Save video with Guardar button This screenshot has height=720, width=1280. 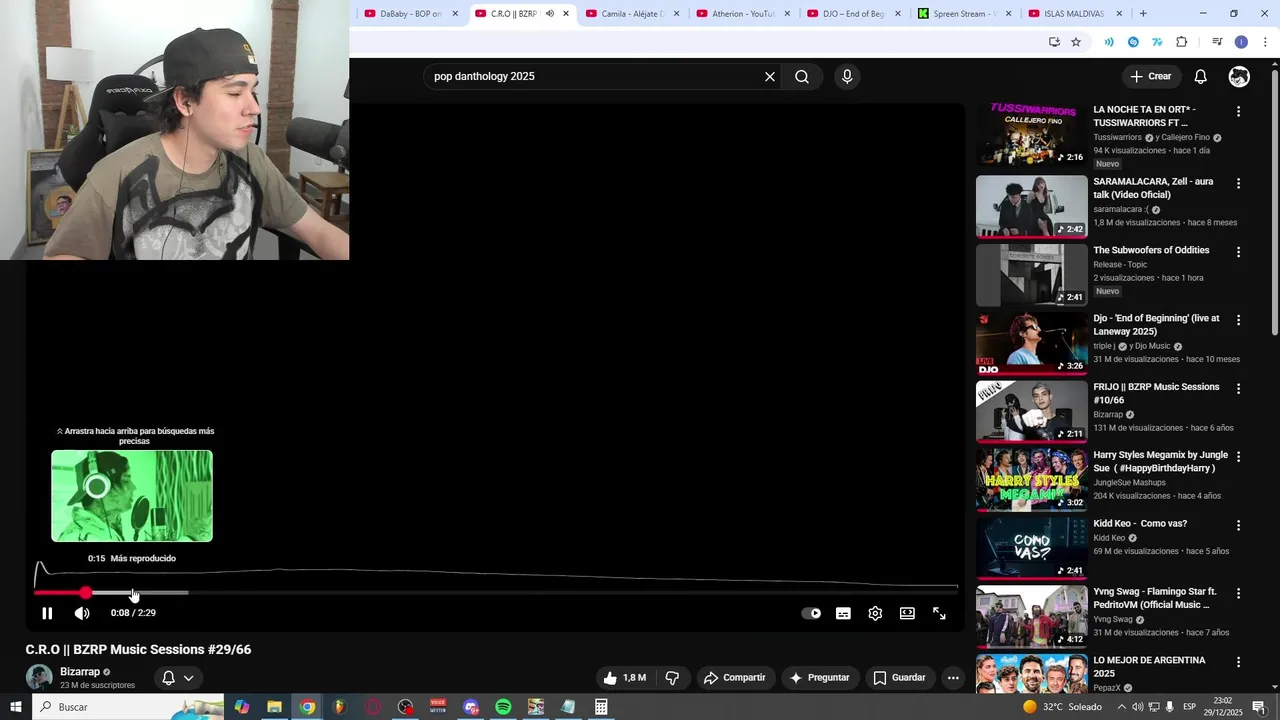pyautogui.click(x=899, y=677)
